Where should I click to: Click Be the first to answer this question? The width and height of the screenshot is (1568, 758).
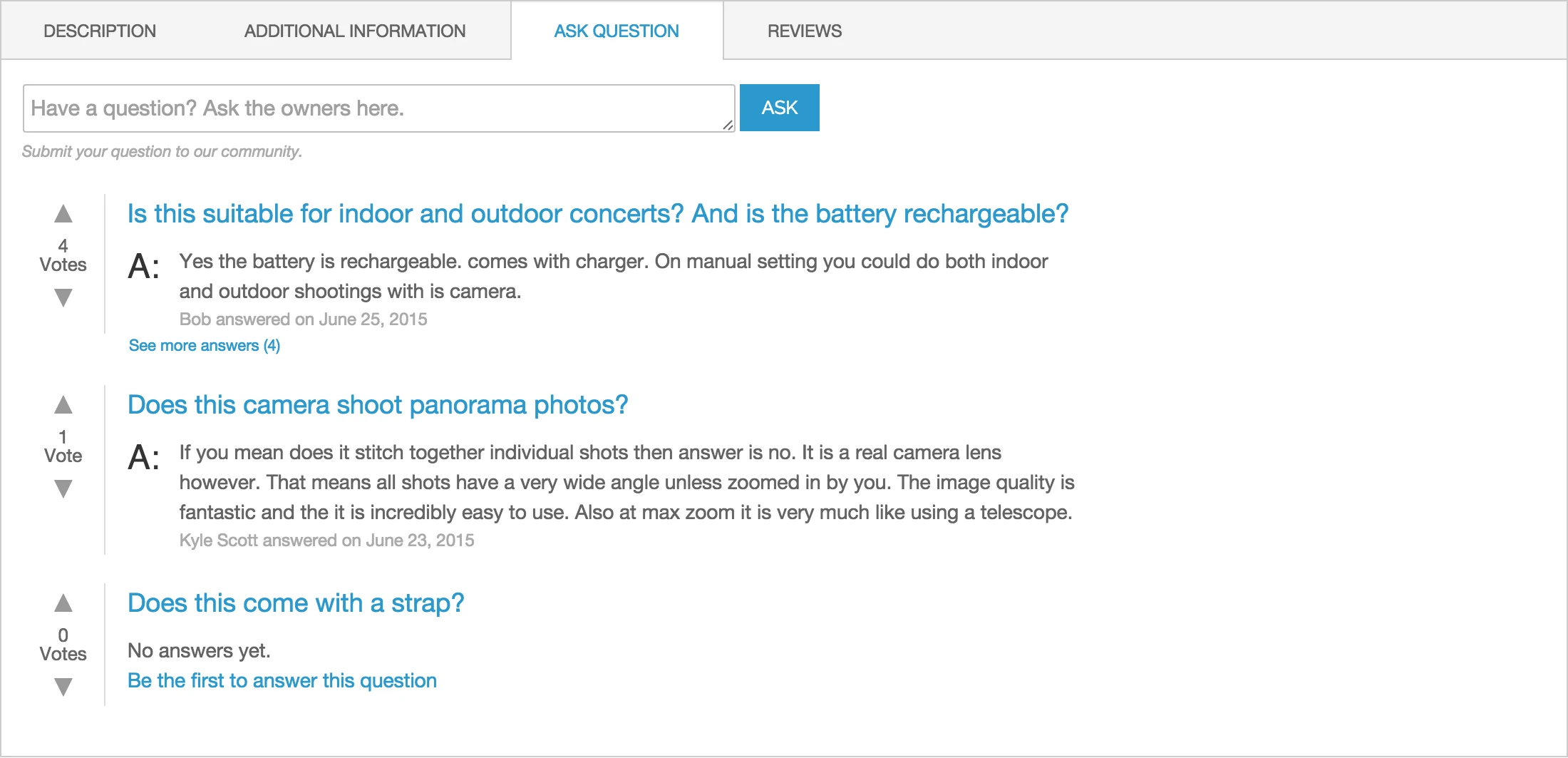282,680
